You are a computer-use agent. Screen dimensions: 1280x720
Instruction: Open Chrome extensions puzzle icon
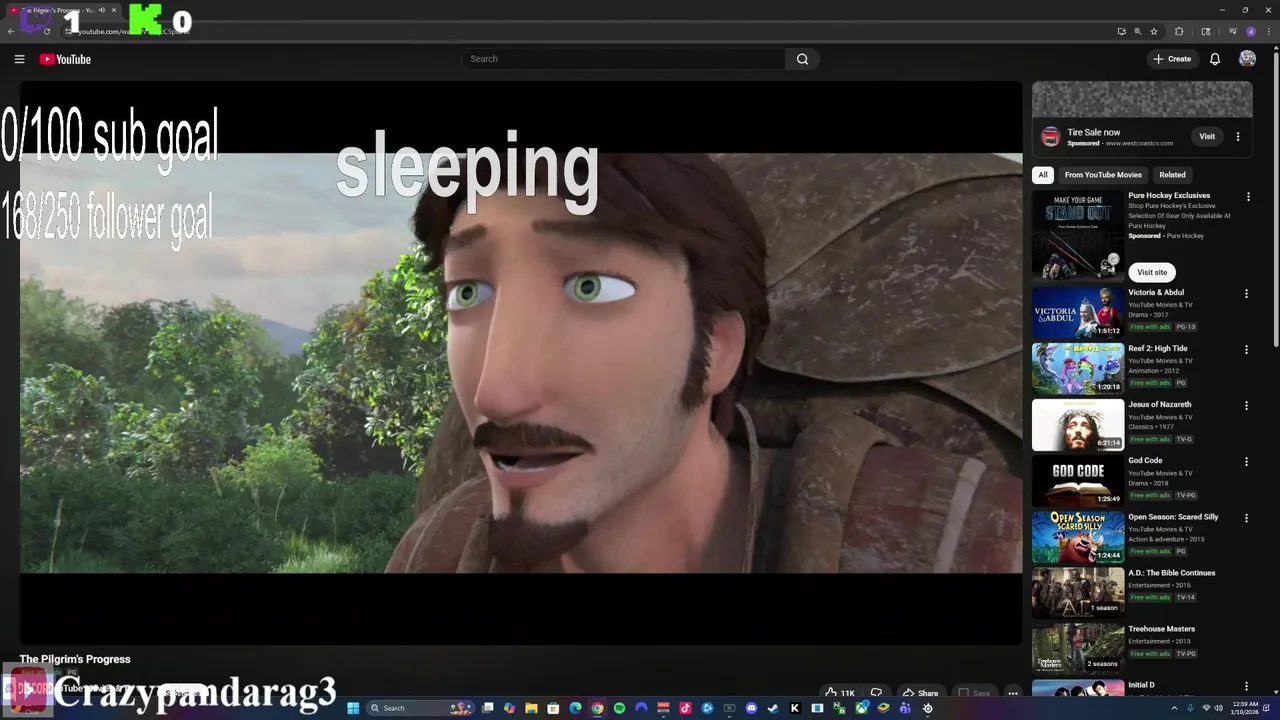pyautogui.click(x=1179, y=31)
